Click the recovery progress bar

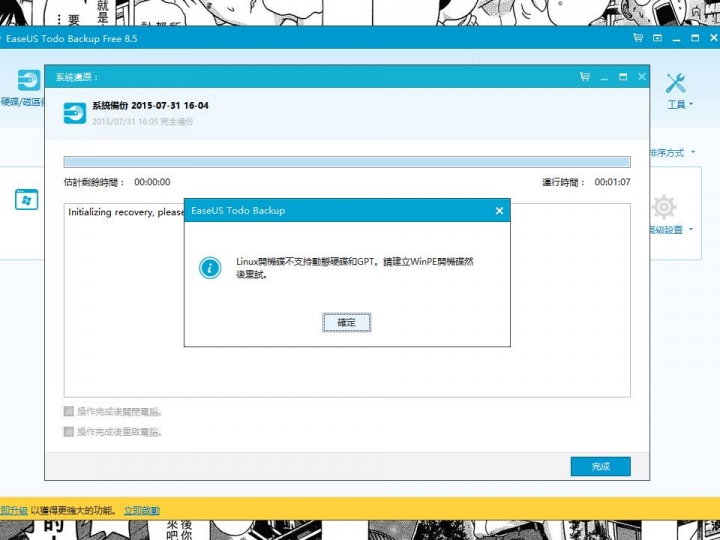coord(347,162)
